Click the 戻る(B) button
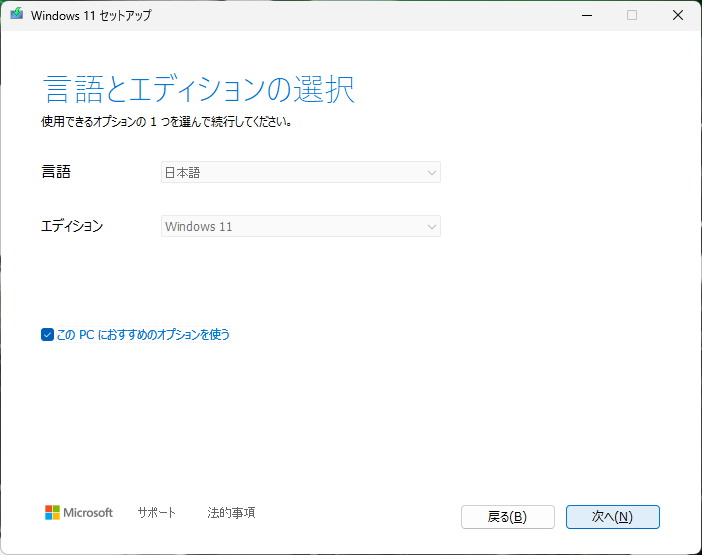The image size is (702, 555). [x=508, y=517]
